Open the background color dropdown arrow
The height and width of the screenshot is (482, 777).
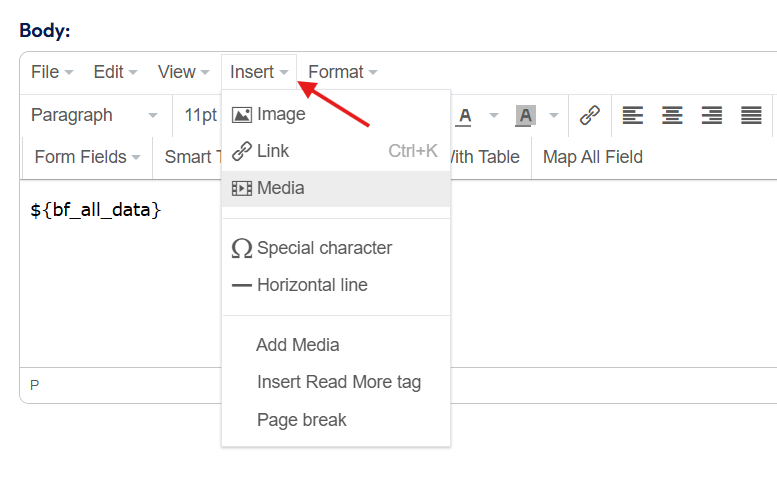tap(553, 115)
